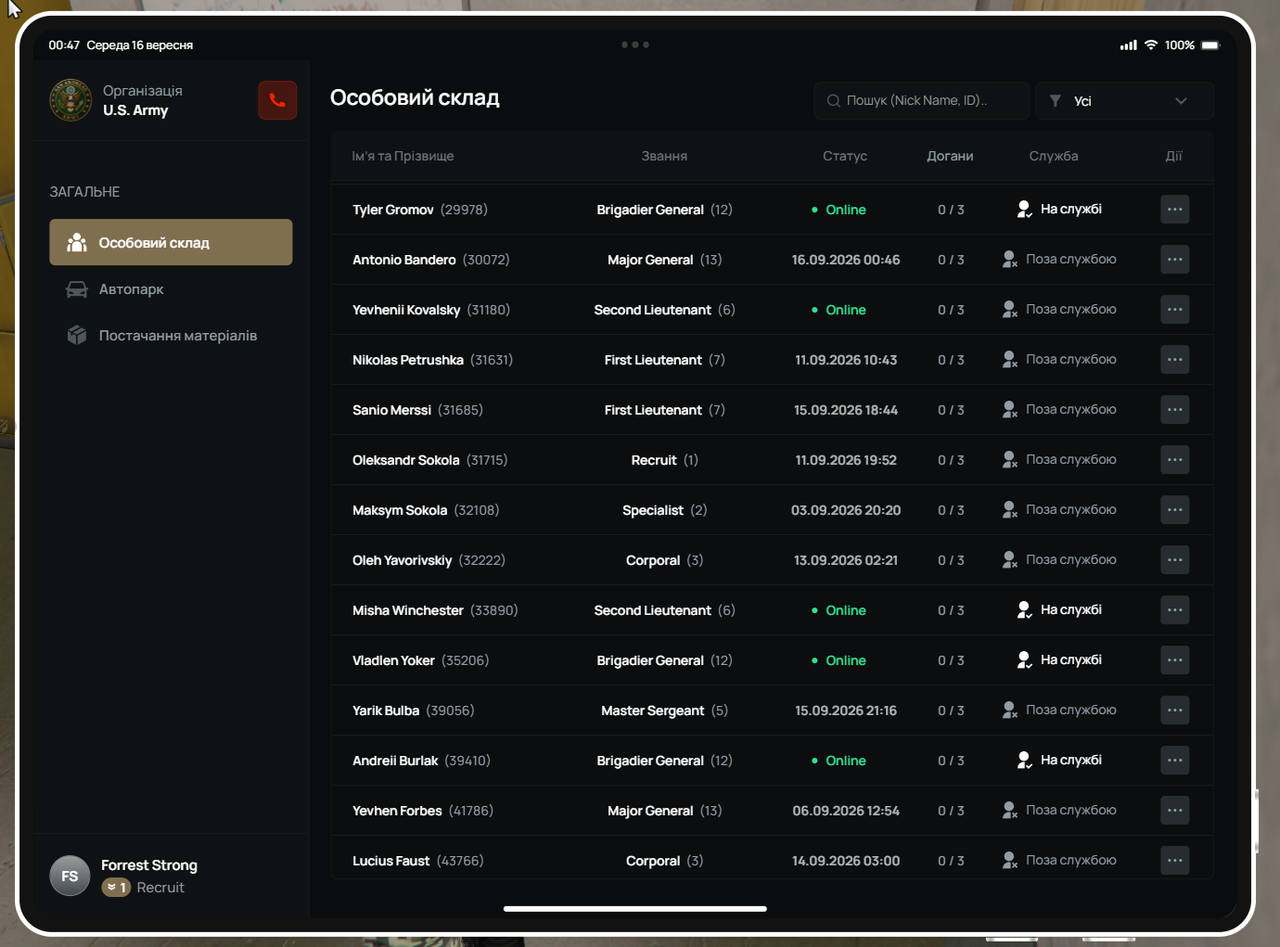Go to Постачання матеріалів section
Image resolution: width=1280 pixels, height=947 pixels.
tap(171, 336)
